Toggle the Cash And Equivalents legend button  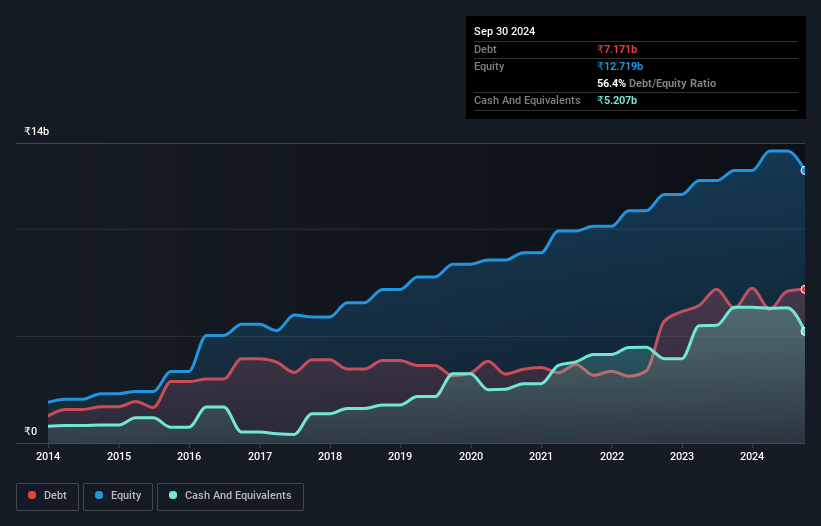[230, 496]
